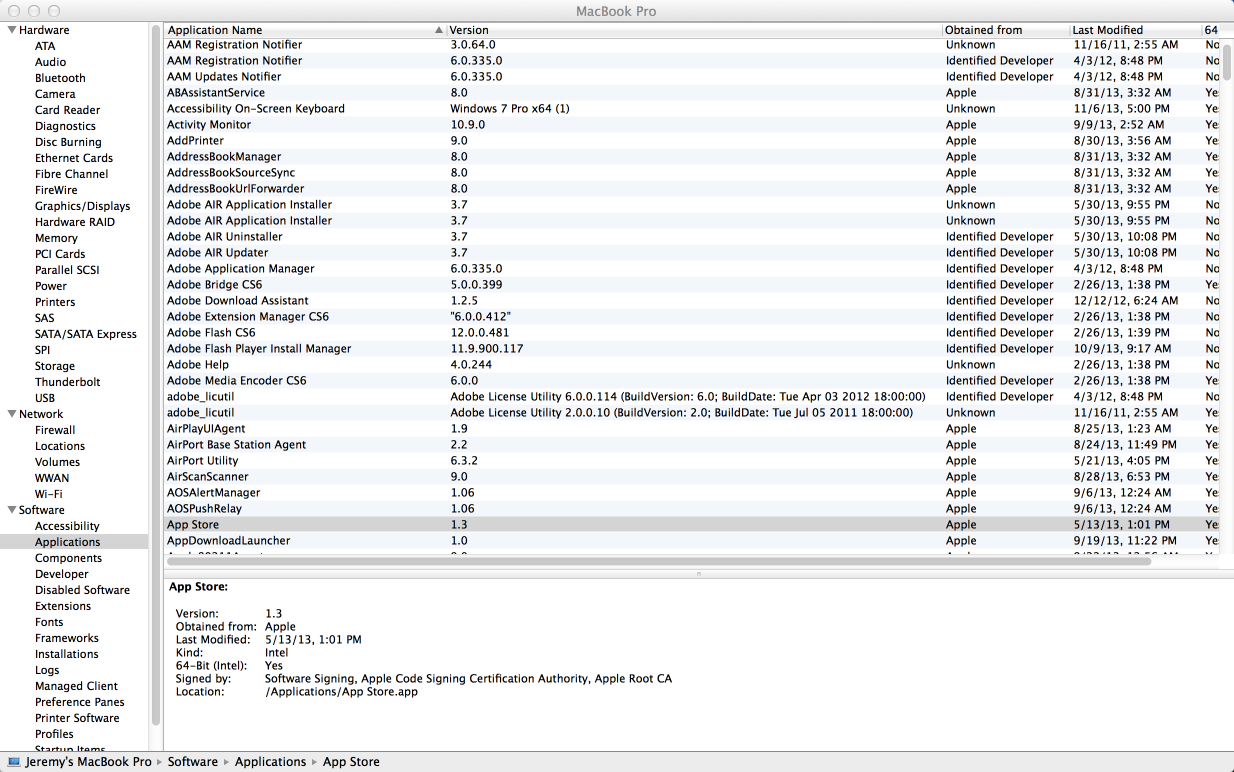Click Jeremy's MacBook Pro in the path bar
This screenshot has height=772, width=1234.
pos(88,762)
